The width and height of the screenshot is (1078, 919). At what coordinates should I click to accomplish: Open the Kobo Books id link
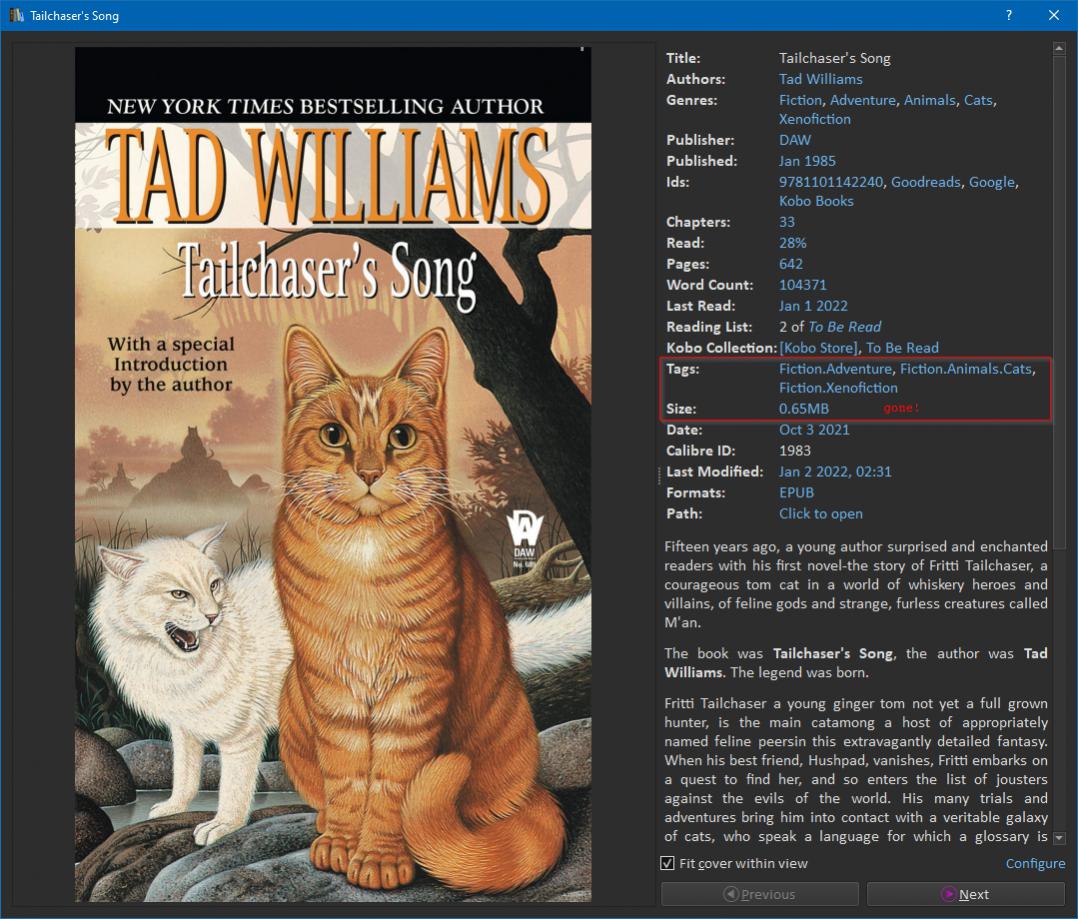click(816, 201)
